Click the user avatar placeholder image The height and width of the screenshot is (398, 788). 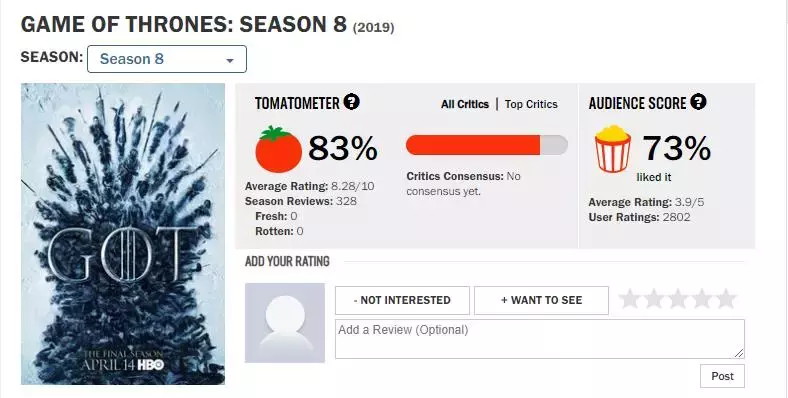pos(285,323)
